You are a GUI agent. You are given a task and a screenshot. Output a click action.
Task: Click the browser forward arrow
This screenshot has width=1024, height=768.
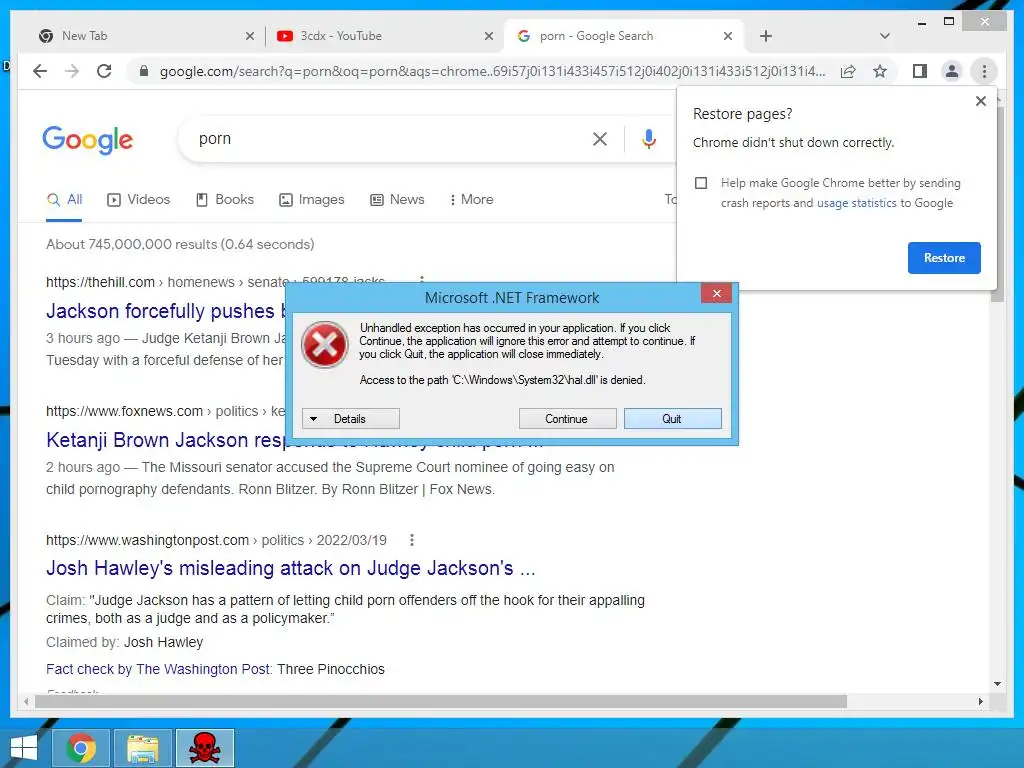[x=72, y=71]
